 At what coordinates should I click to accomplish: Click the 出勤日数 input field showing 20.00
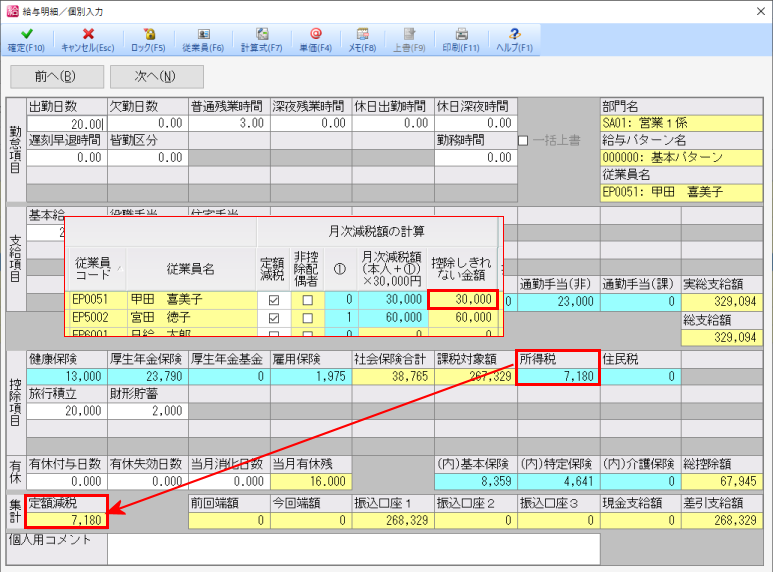coord(67,123)
